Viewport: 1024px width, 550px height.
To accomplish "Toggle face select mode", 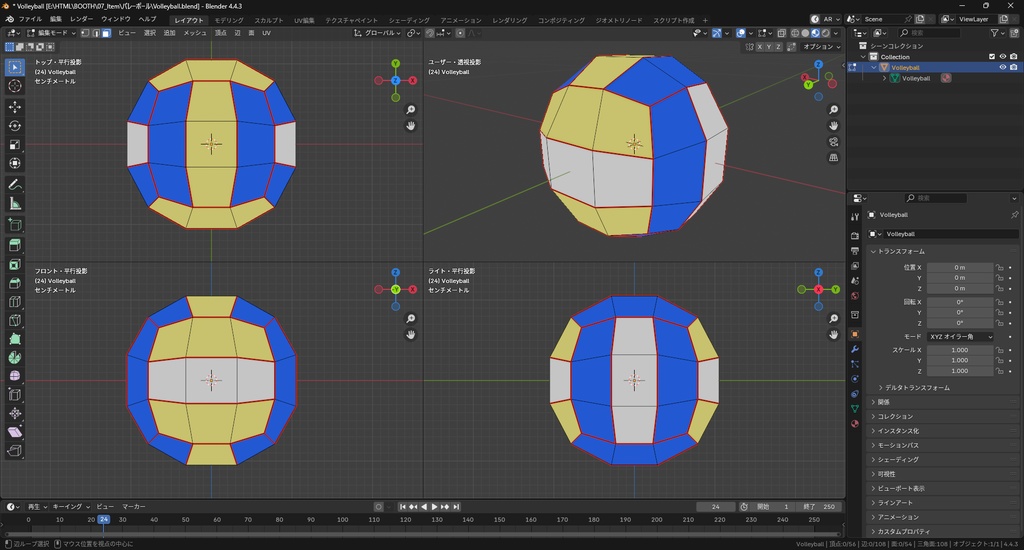I will (x=106, y=33).
